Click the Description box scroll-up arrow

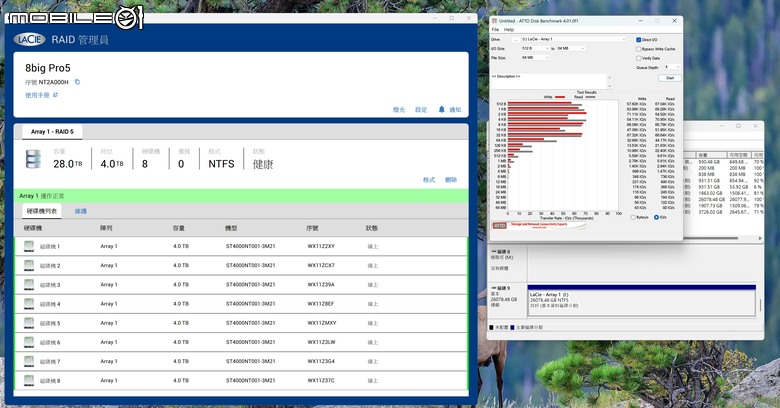click(609, 77)
